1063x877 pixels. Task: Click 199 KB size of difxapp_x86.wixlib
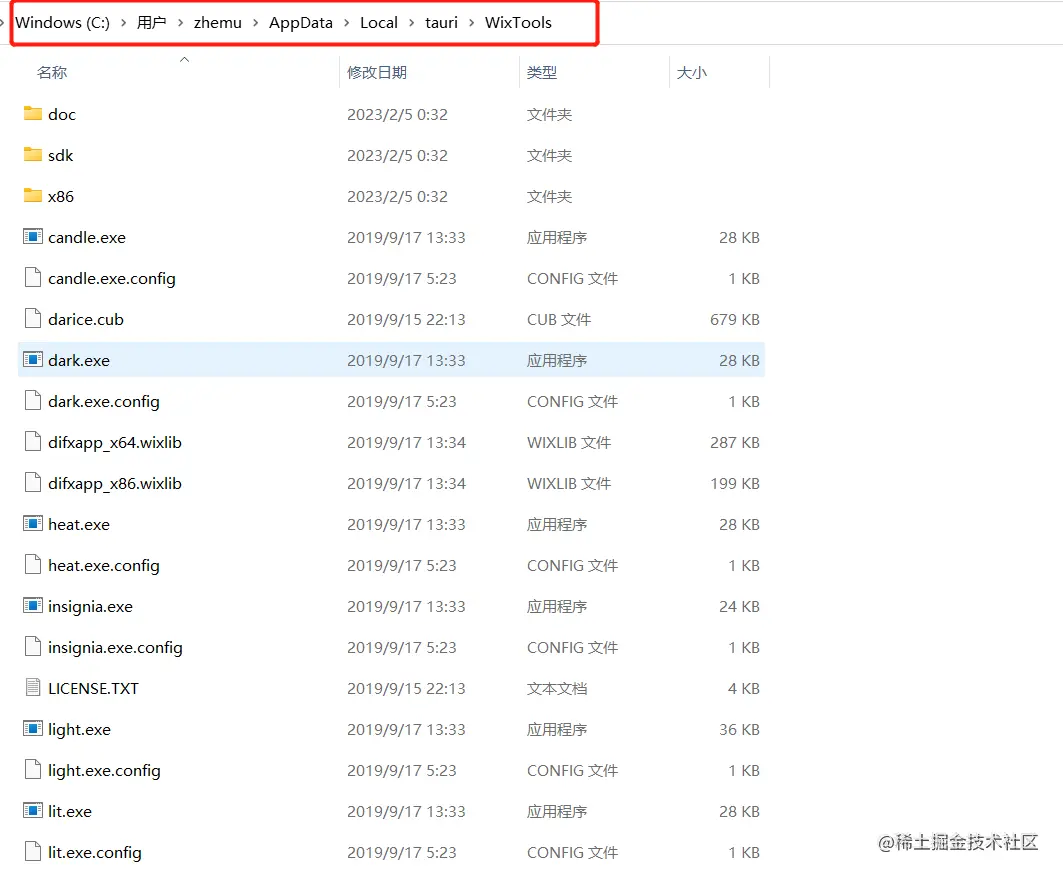735,484
